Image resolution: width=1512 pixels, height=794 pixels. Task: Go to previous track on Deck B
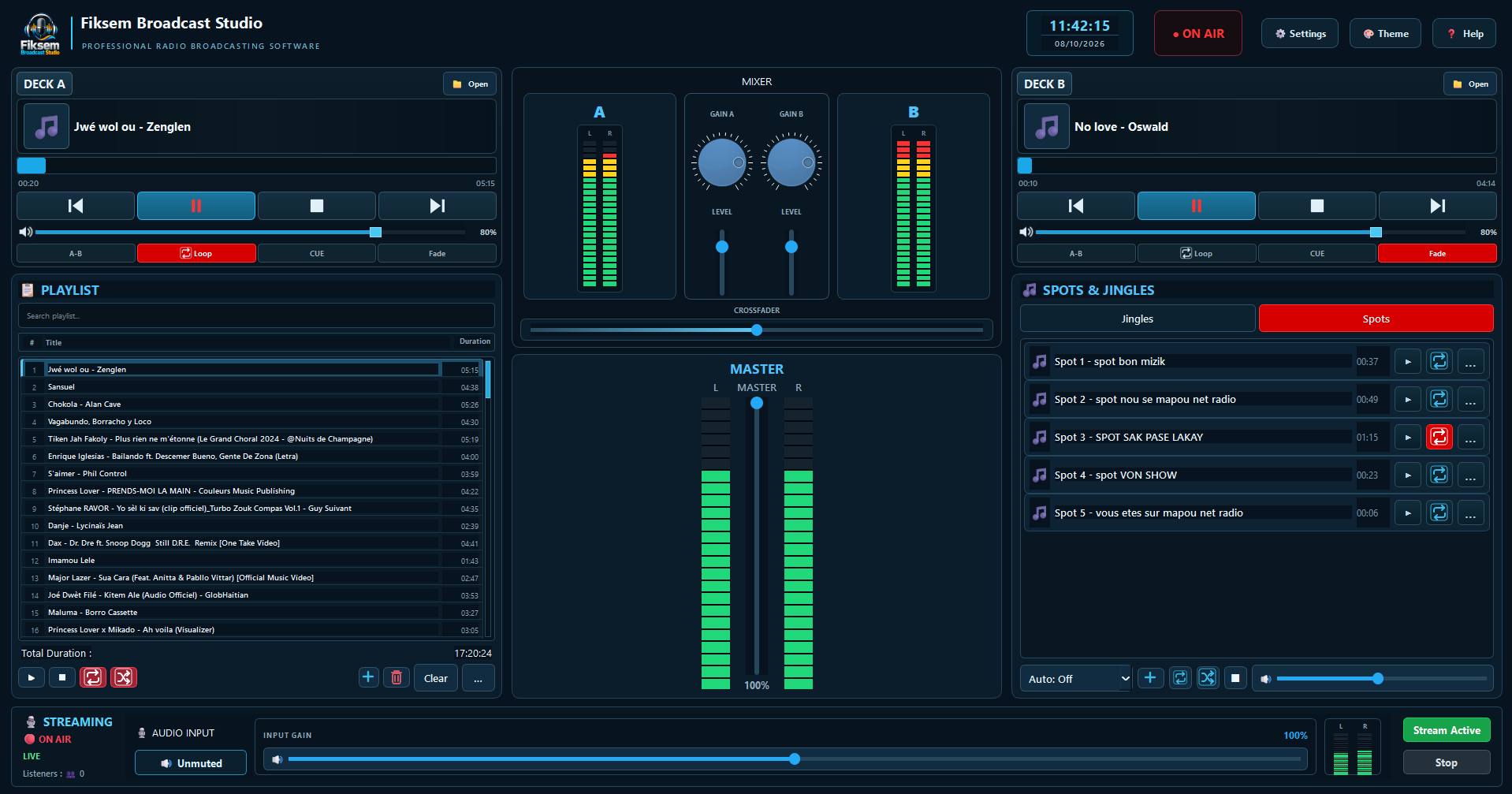[x=1075, y=206]
